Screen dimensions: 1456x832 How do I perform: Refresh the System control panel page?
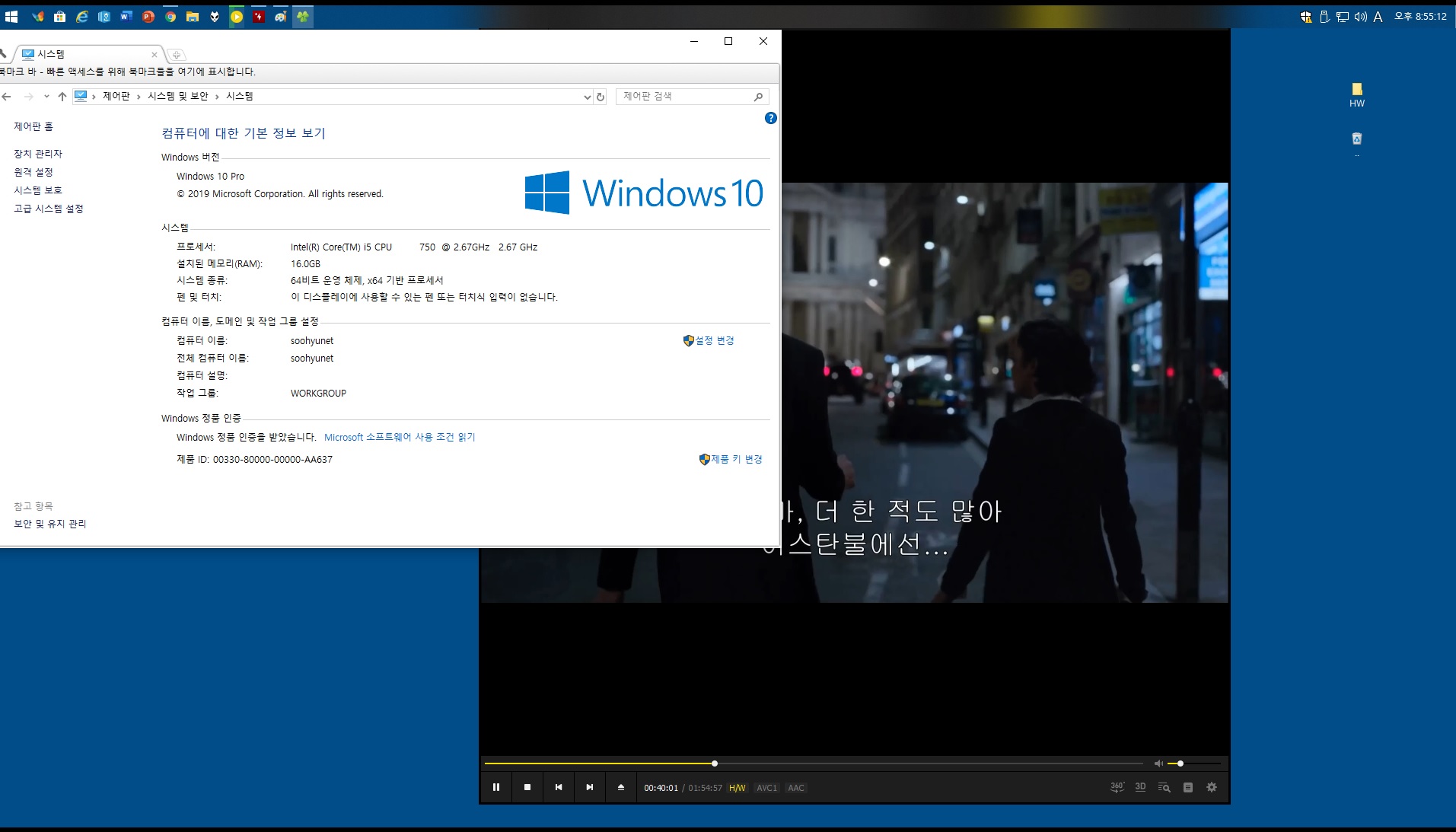click(601, 97)
